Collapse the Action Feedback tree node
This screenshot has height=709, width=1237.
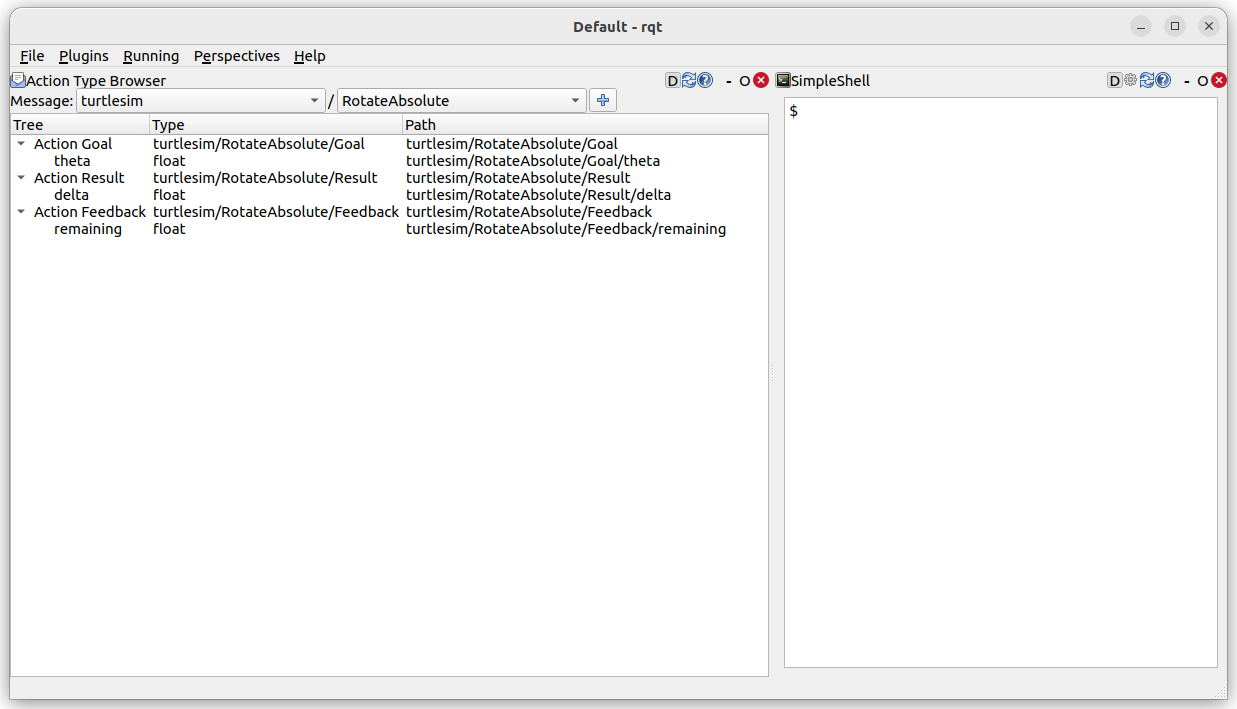click(22, 212)
